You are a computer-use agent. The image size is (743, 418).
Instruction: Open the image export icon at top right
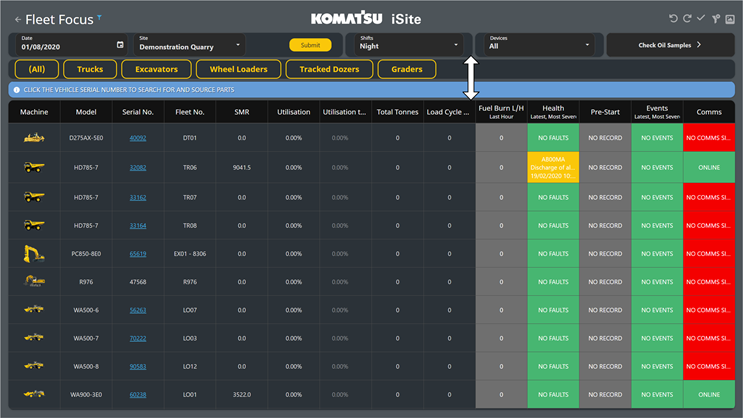point(730,19)
